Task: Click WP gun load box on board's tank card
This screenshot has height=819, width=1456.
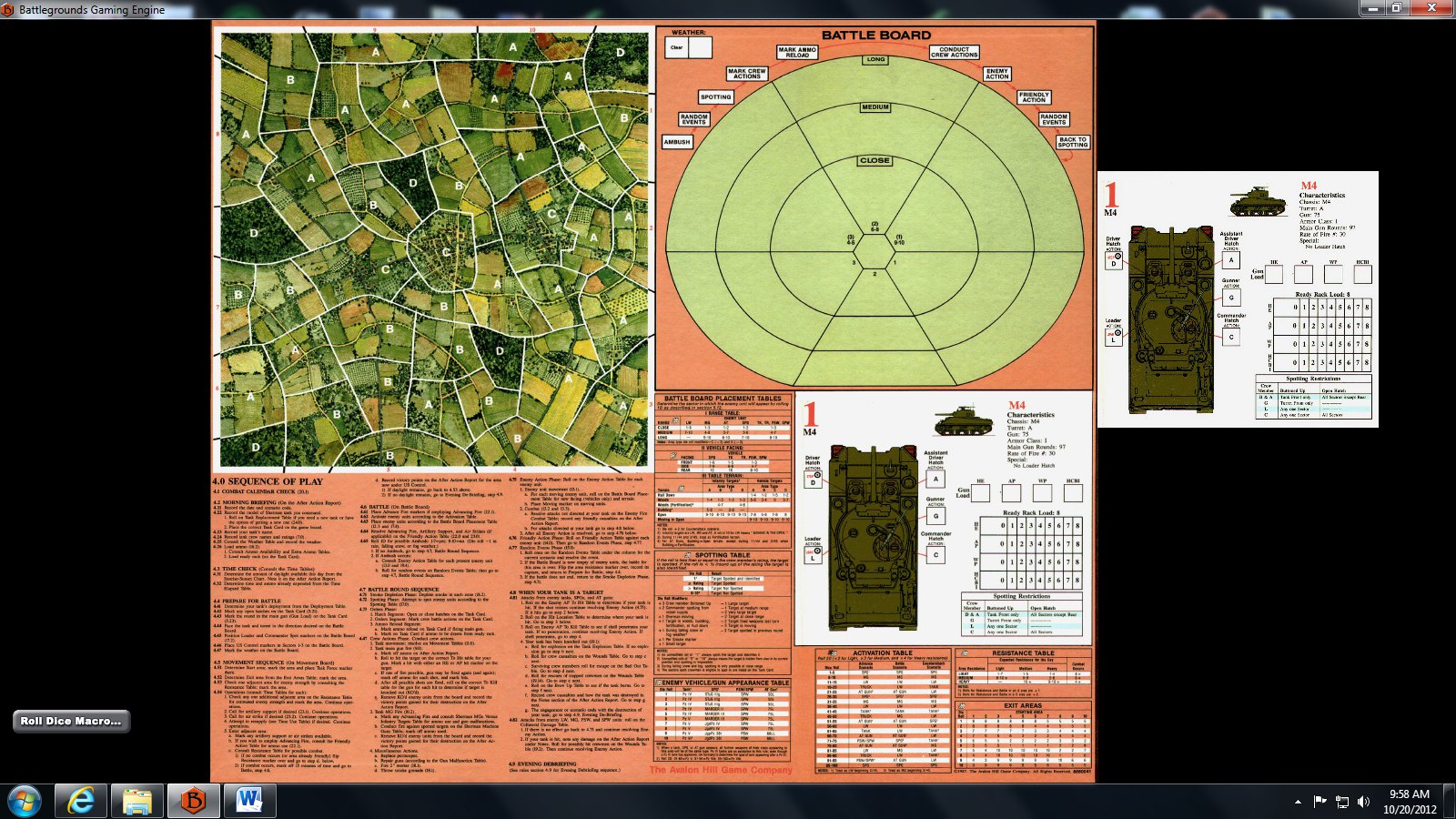Action: pos(1043,493)
